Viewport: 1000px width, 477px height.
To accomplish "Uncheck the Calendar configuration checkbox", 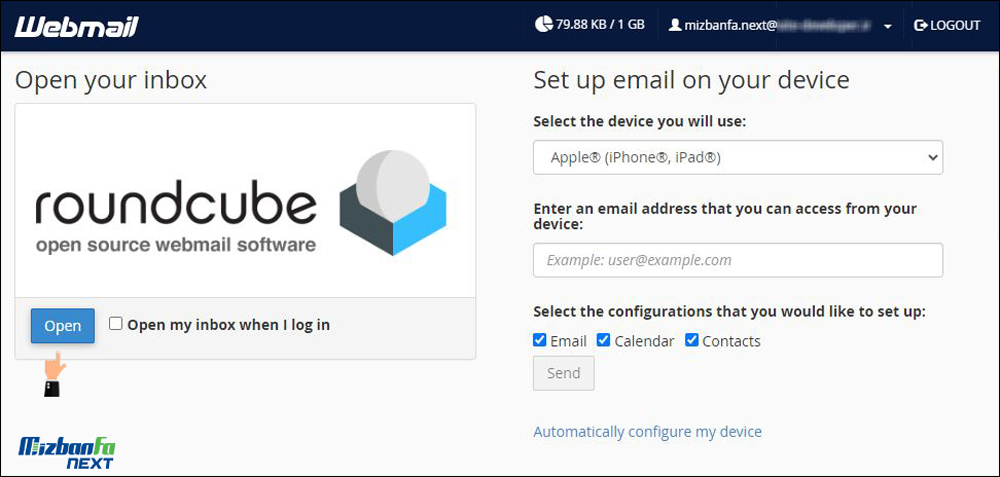I will (x=603, y=341).
